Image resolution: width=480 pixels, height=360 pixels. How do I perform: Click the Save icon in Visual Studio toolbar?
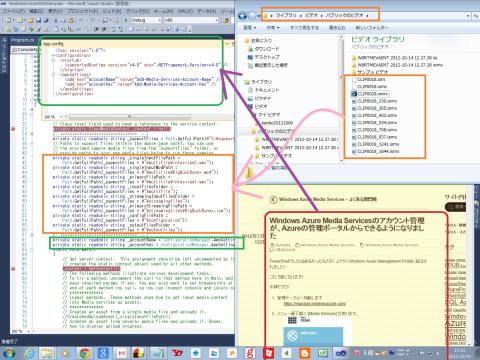click(38, 20)
